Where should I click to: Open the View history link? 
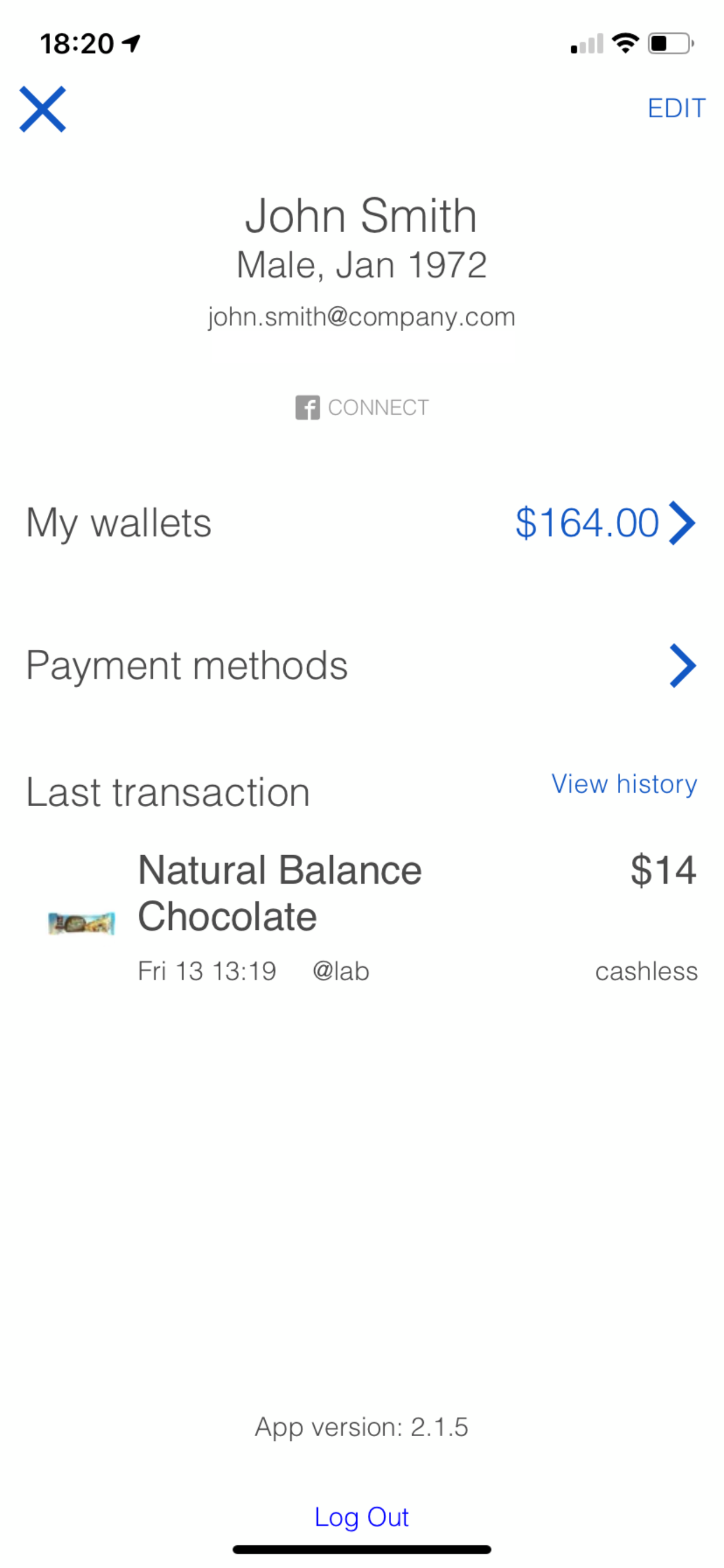(x=624, y=784)
